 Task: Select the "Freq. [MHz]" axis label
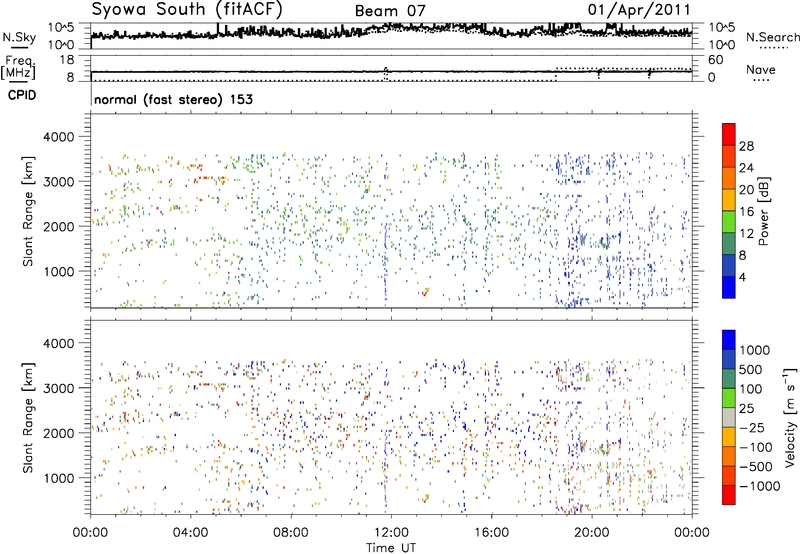pyautogui.click(x=20, y=67)
